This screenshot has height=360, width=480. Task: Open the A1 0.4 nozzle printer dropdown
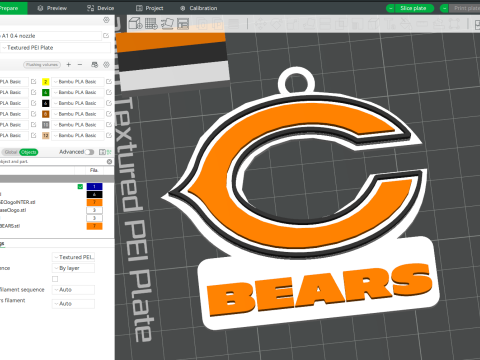pyautogui.click(x=51, y=36)
